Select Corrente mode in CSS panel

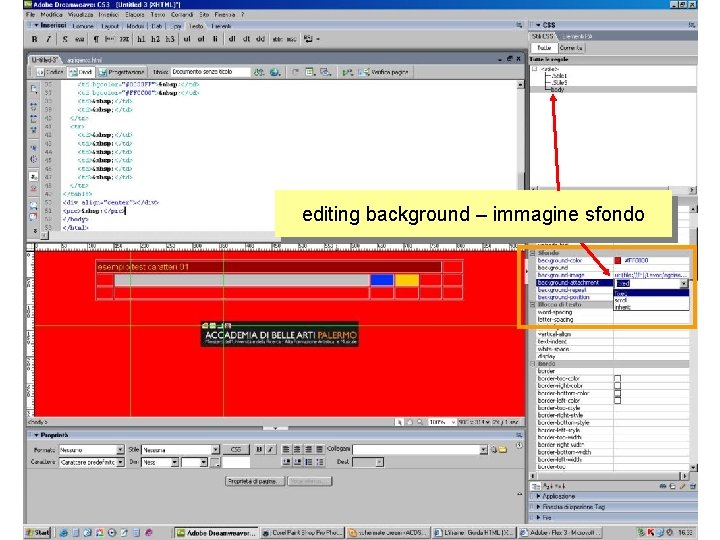[x=571, y=48]
